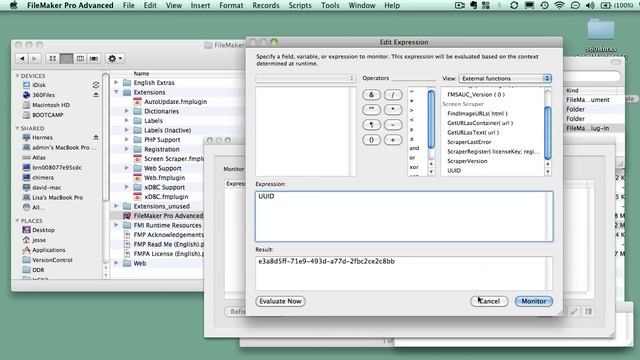Screen dimensions: 640x360
Task: Open the Records menu
Action: [266, 5]
